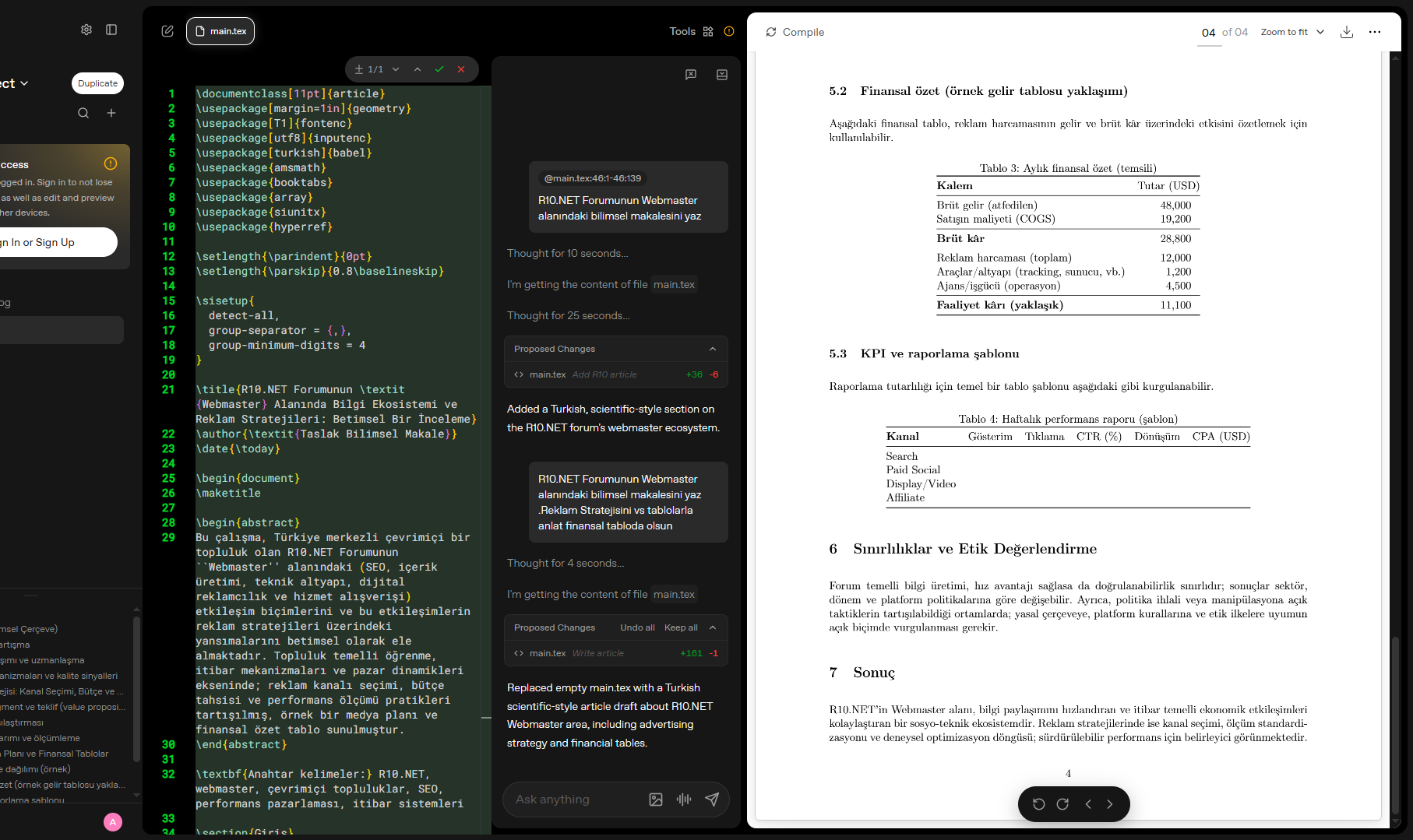Click the PDF preview vertical scrollbar
The image size is (1413, 840).
click(1395, 724)
